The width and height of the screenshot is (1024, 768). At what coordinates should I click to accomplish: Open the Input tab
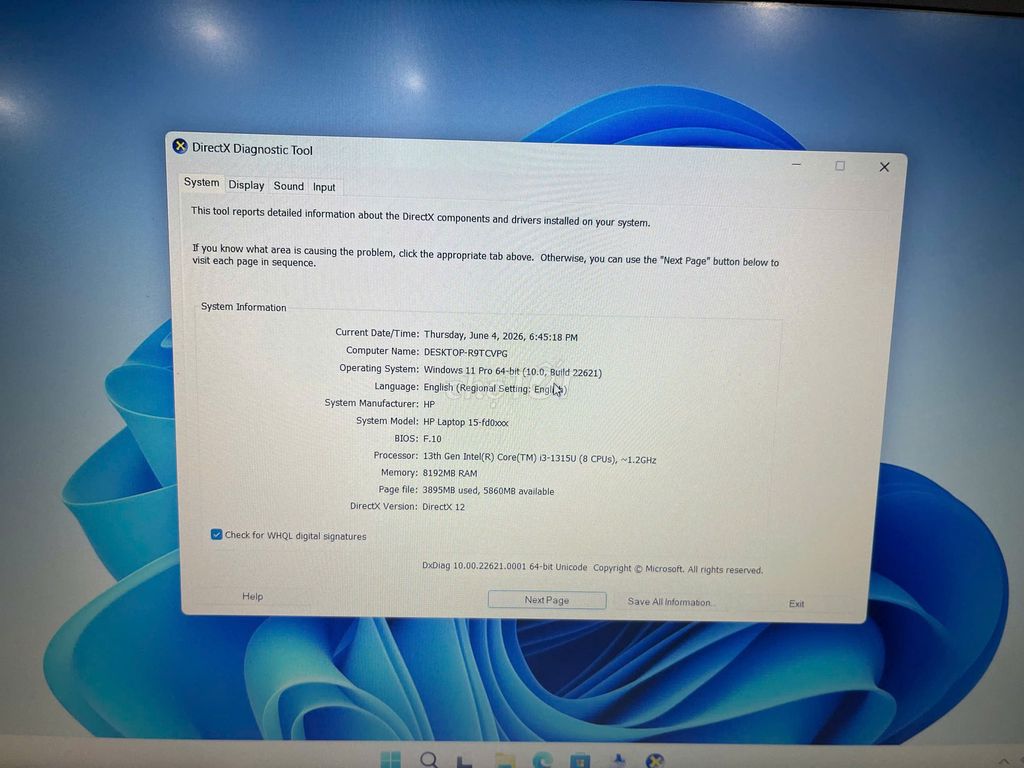tap(324, 187)
